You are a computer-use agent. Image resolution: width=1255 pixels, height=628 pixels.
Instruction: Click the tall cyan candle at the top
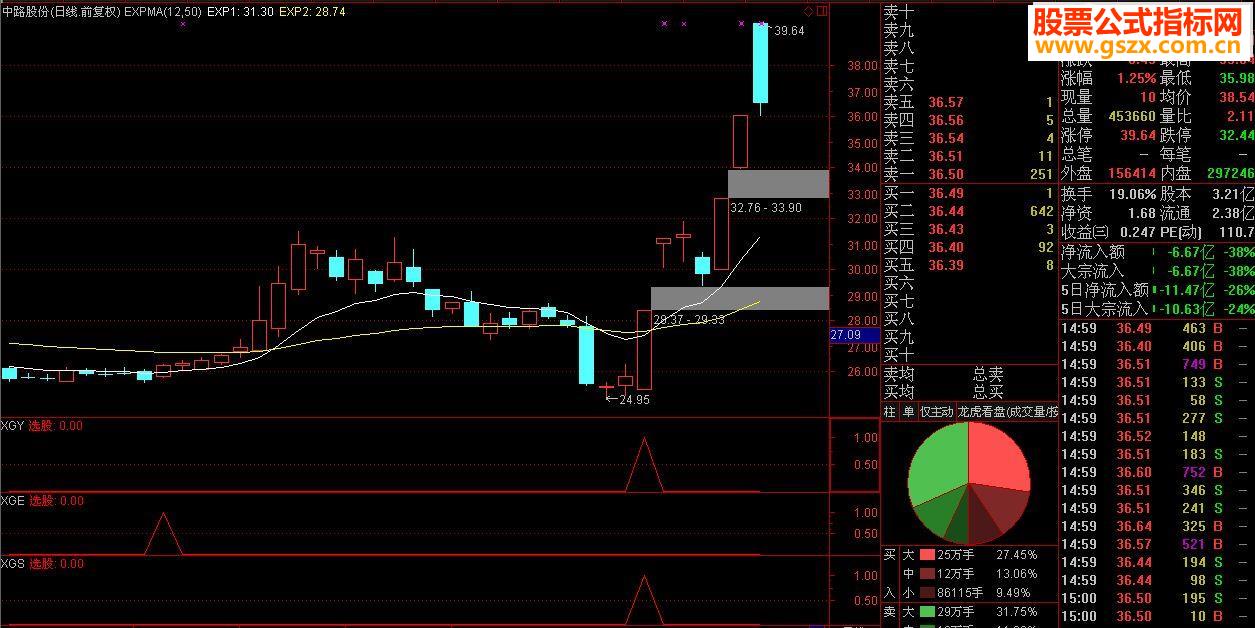point(760,62)
